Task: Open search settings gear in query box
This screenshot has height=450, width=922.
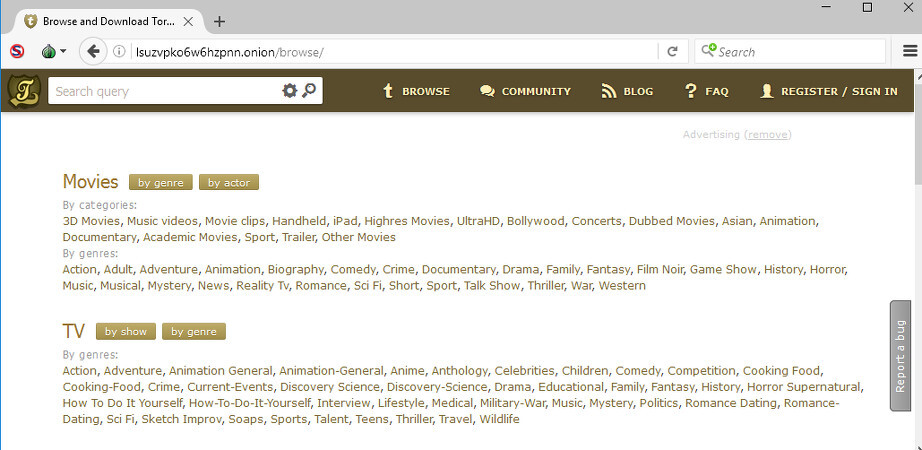Action: (289, 91)
